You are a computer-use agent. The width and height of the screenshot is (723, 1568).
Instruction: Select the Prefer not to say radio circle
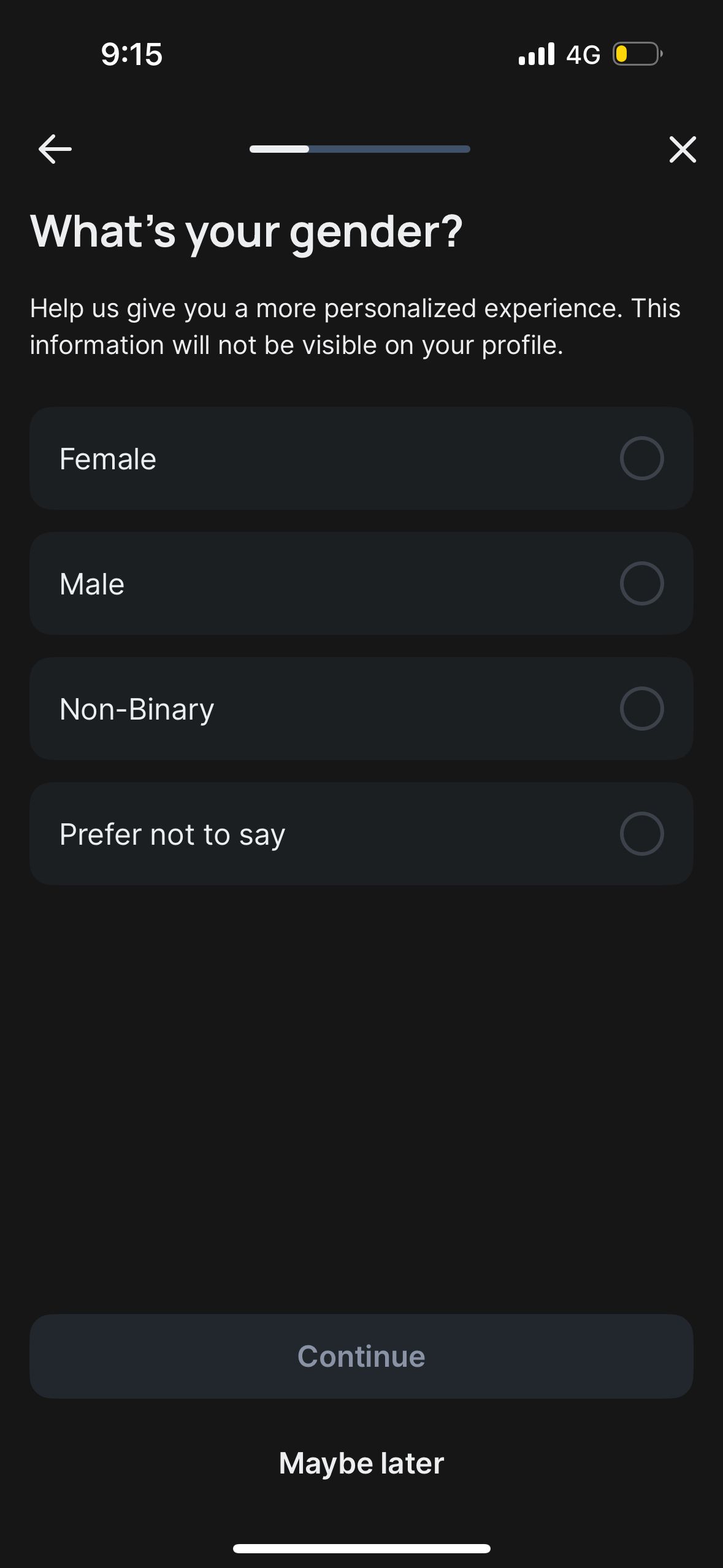tap(641, 834)
